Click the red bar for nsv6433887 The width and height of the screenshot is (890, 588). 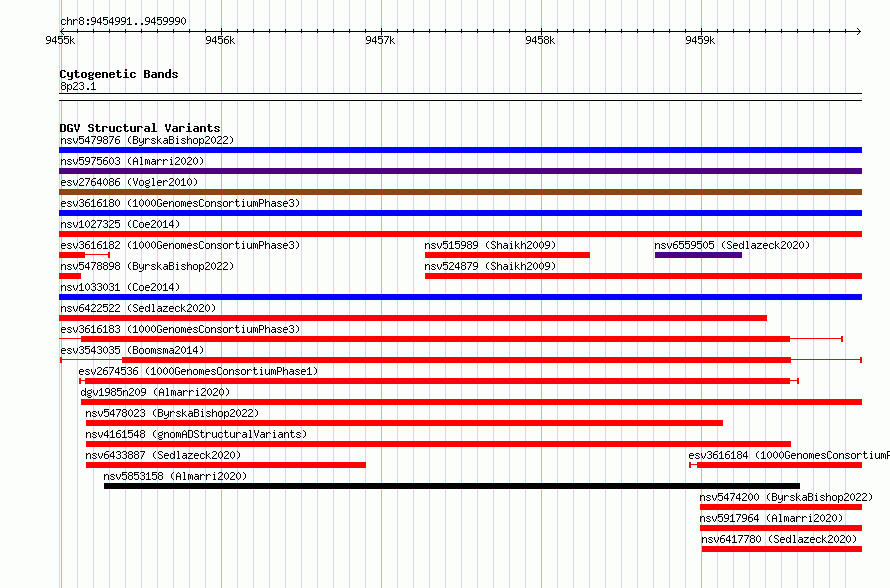[226, 465]
